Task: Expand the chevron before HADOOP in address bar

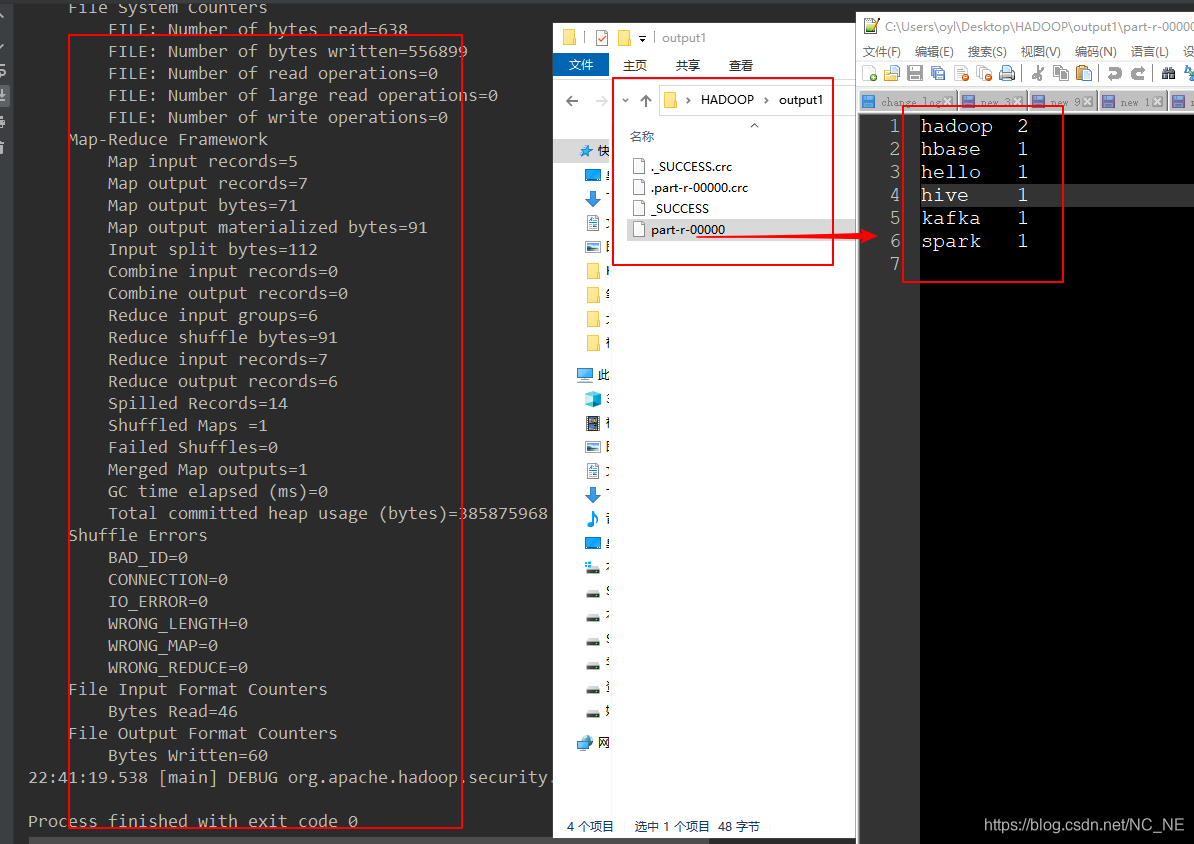Action: coord(688,100)
